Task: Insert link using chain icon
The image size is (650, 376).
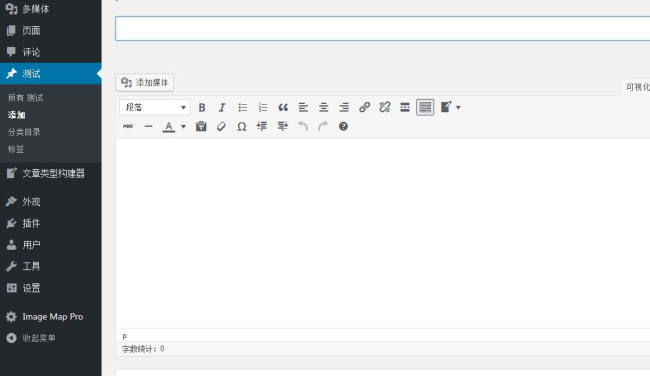Action: point(364,107)
